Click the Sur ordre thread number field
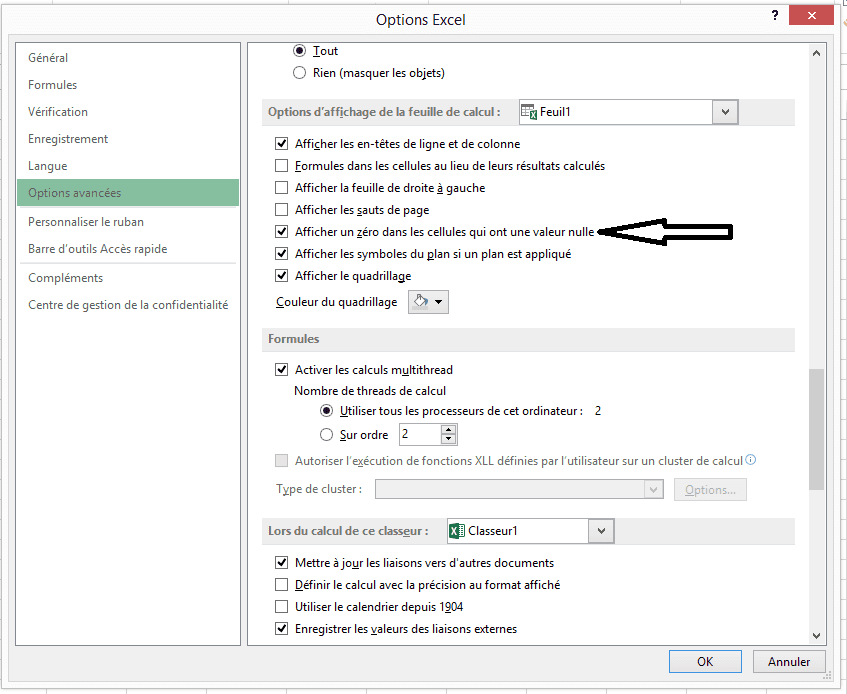Screen dimensions: 847x694 (420, 435)
